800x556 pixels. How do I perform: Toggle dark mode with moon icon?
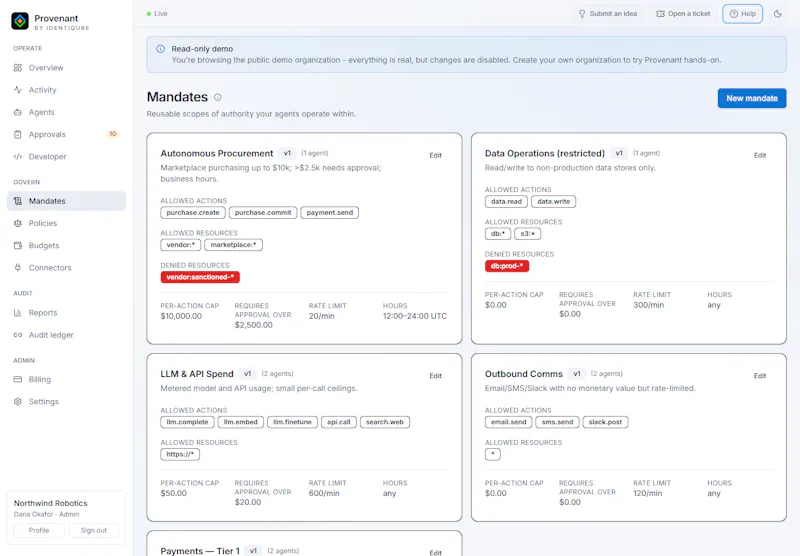[x=778, y=14]
